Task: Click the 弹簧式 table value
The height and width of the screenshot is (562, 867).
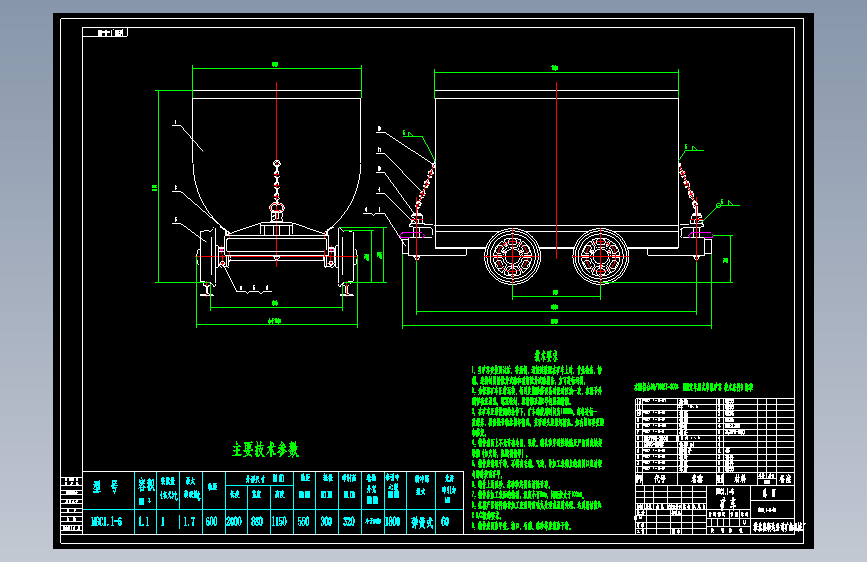Action: (422, 522)
